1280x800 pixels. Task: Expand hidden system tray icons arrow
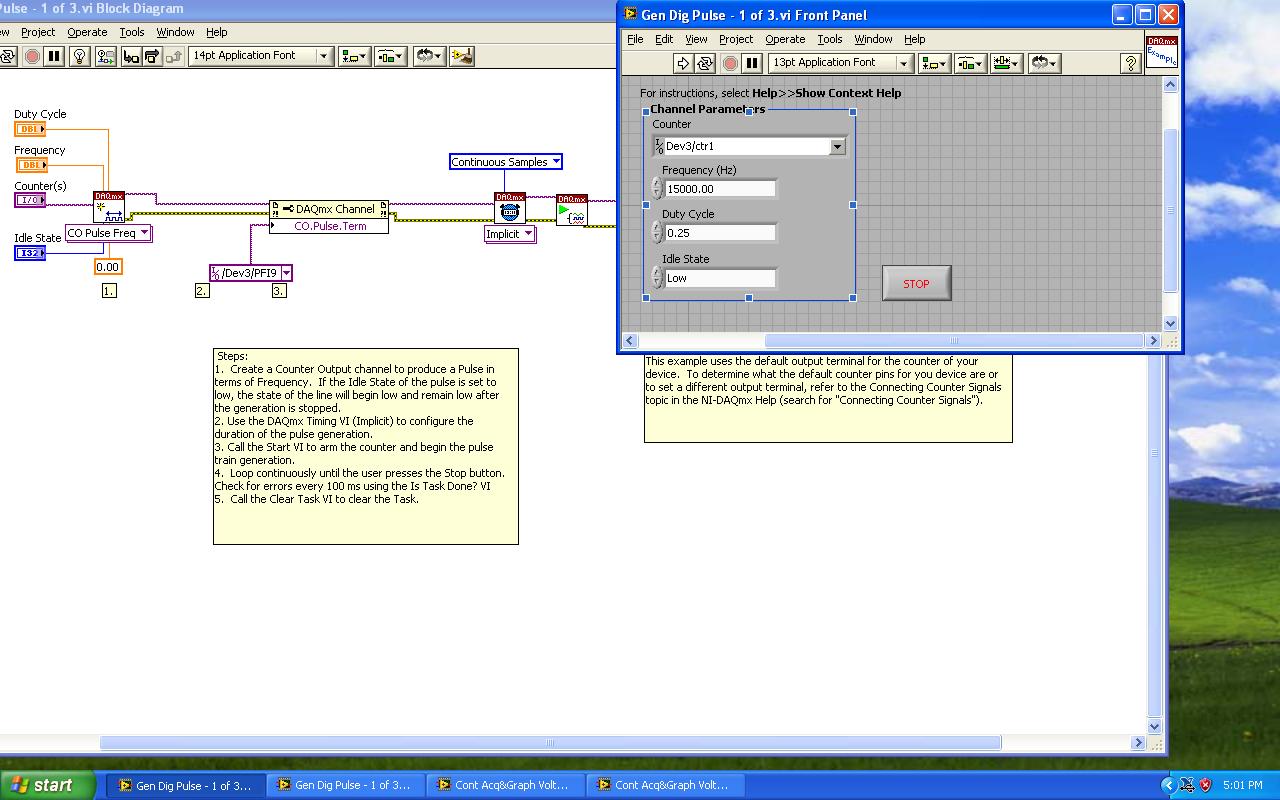[x=1168, y=785]
